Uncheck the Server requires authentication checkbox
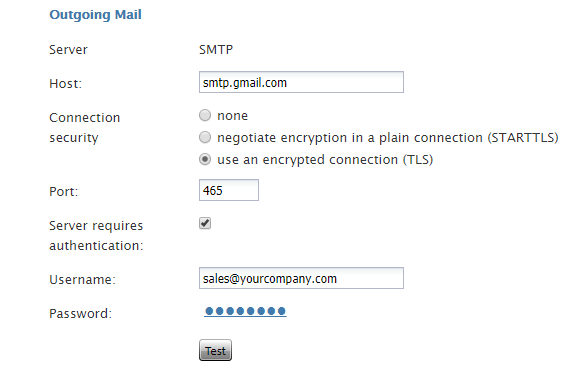The image size is (575, 376). [x=205, y=223]
